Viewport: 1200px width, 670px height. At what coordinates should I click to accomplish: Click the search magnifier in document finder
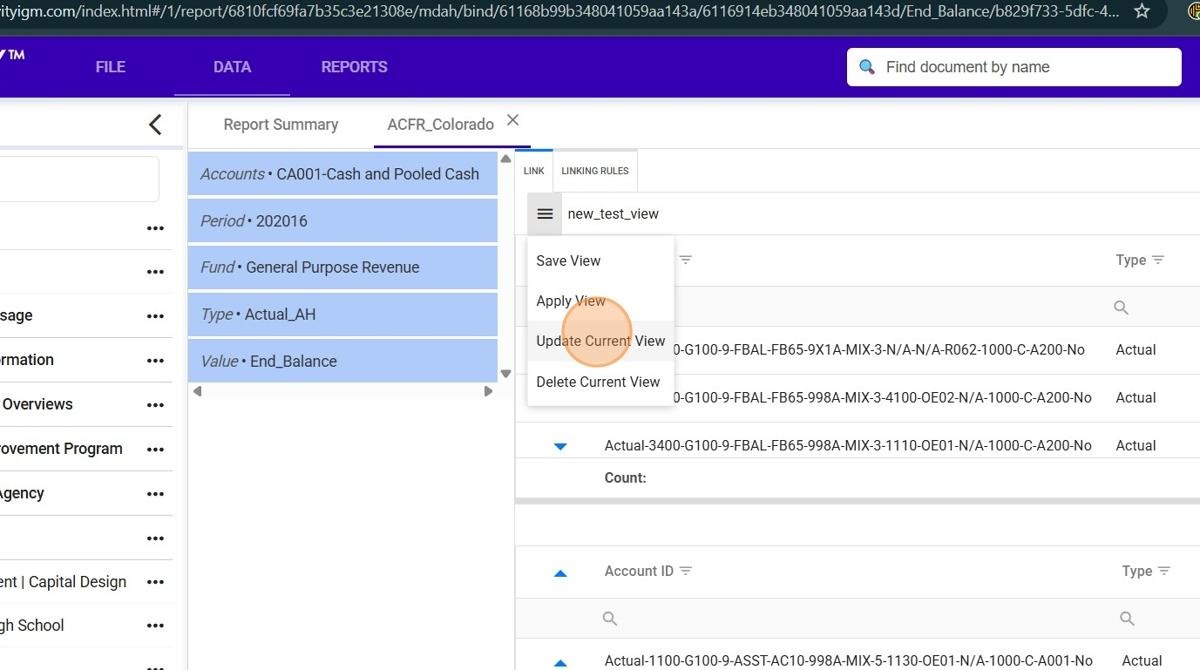(x=867, y=67)
